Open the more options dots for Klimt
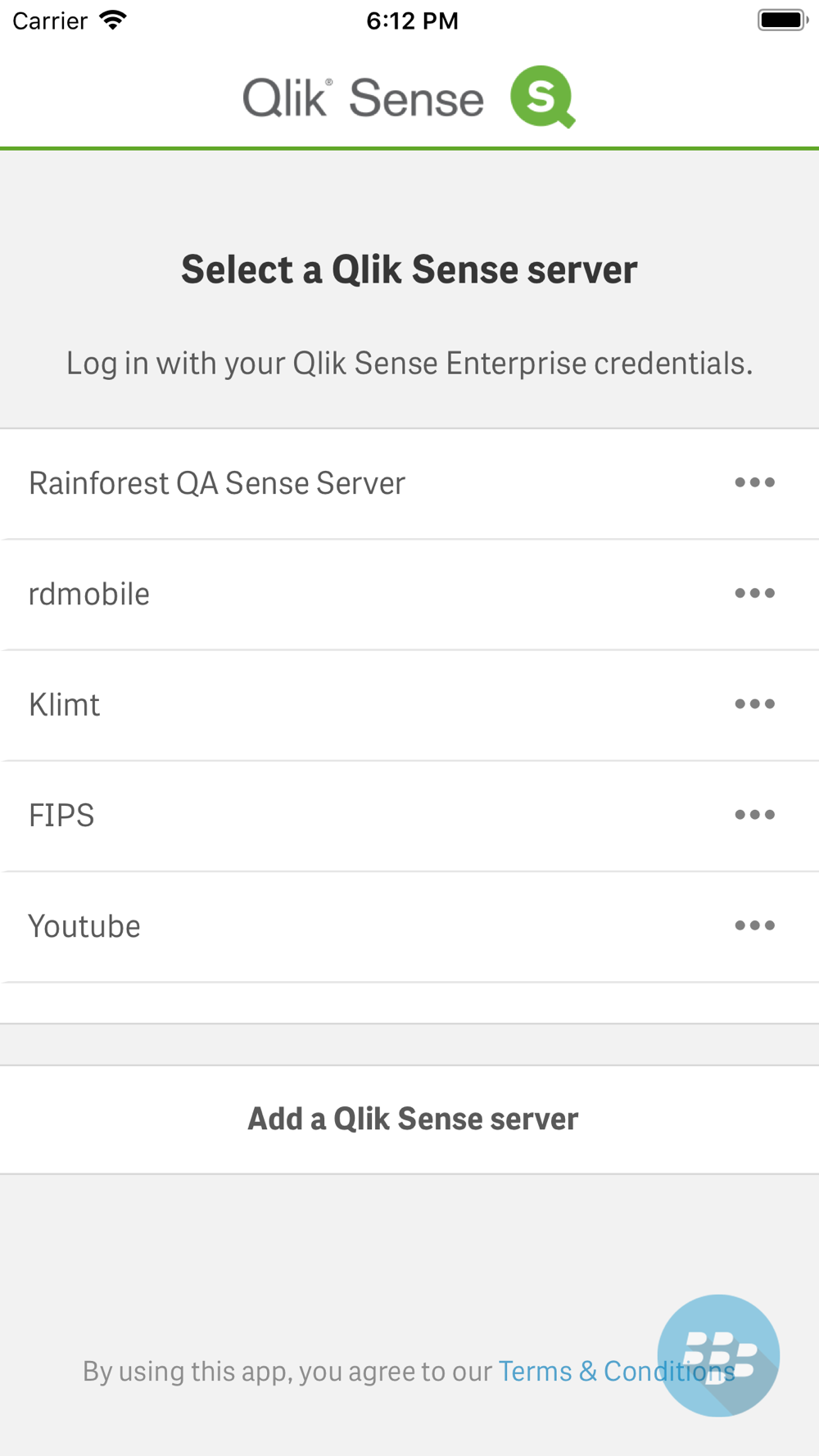Screen dimensions: 819x1456 tap(754, 704)
